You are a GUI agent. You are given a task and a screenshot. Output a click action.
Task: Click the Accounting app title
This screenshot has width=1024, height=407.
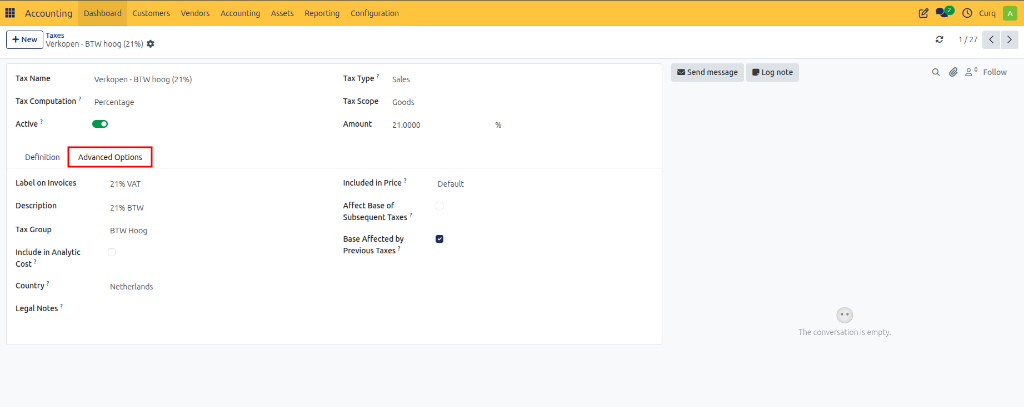click(x=49, y=13)
